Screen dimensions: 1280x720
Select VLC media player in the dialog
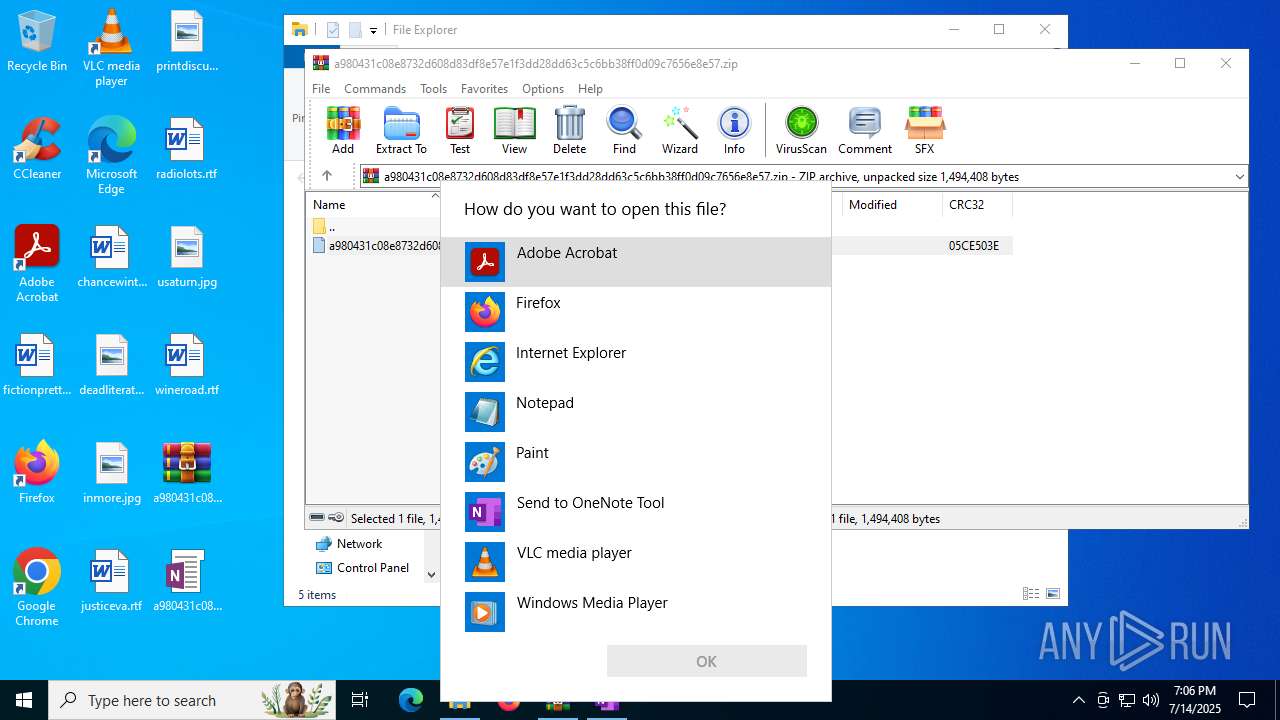click(x=636, y=562)
